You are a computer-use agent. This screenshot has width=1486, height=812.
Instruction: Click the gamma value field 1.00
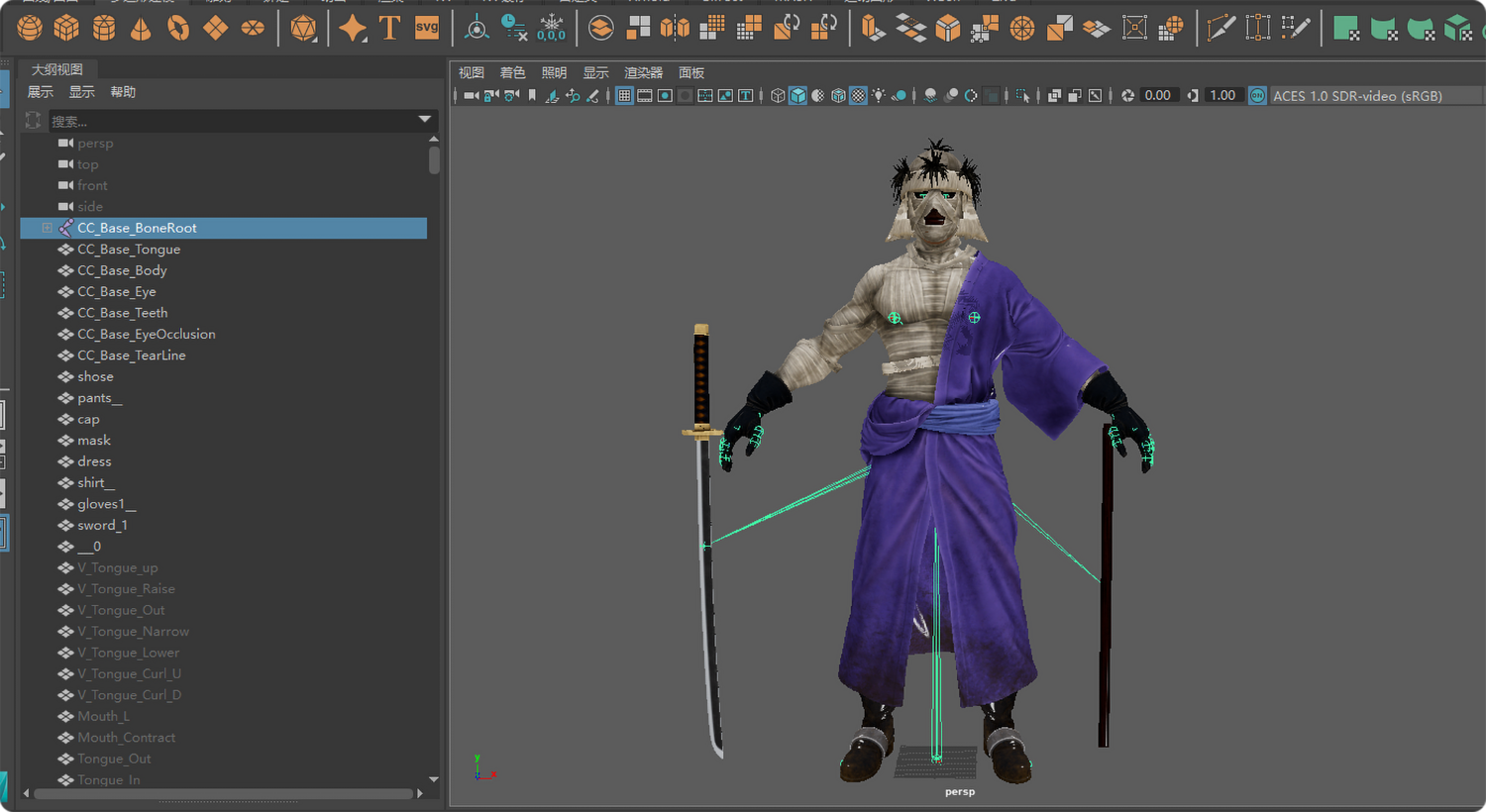1222,96
